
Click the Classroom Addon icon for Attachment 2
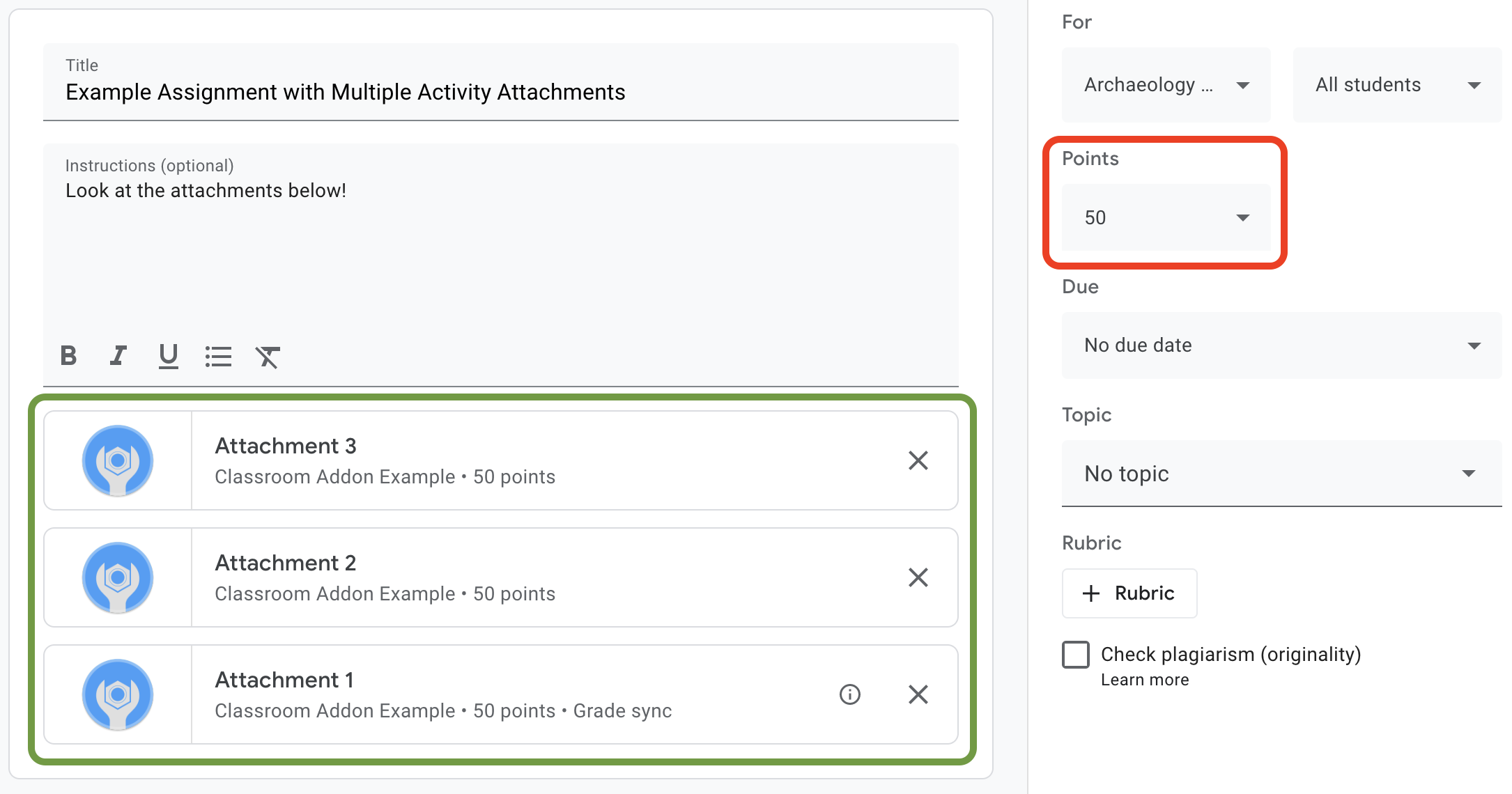[x=117, y=577]
